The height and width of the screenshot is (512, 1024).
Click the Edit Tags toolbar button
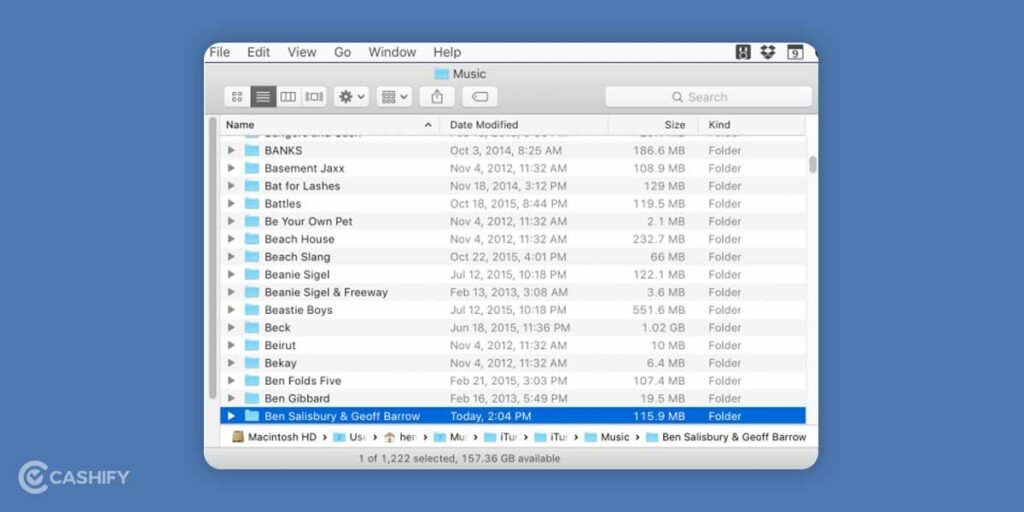[x=480, y=97]
